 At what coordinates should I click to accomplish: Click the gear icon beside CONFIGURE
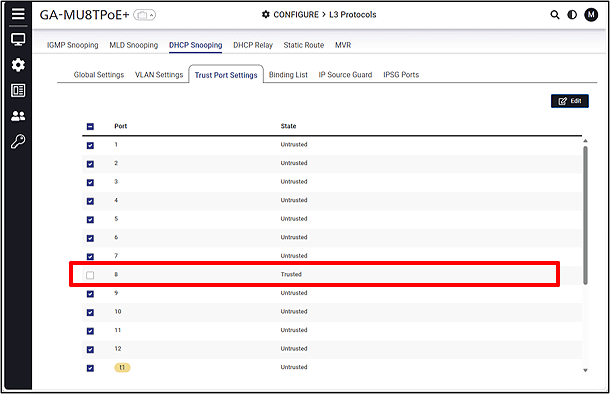coord(266,14)
